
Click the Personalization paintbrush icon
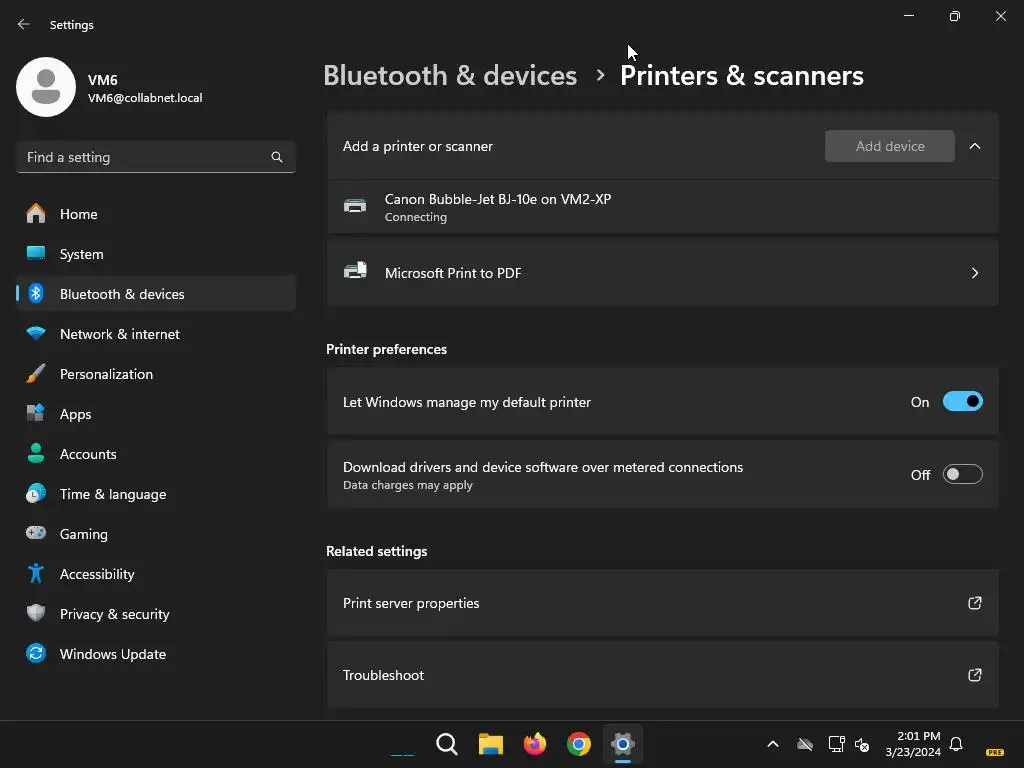36,374
